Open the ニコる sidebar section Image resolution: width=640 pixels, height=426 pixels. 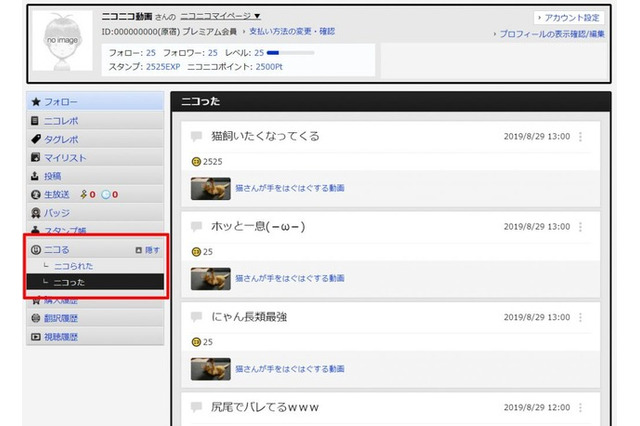[57, 250]
